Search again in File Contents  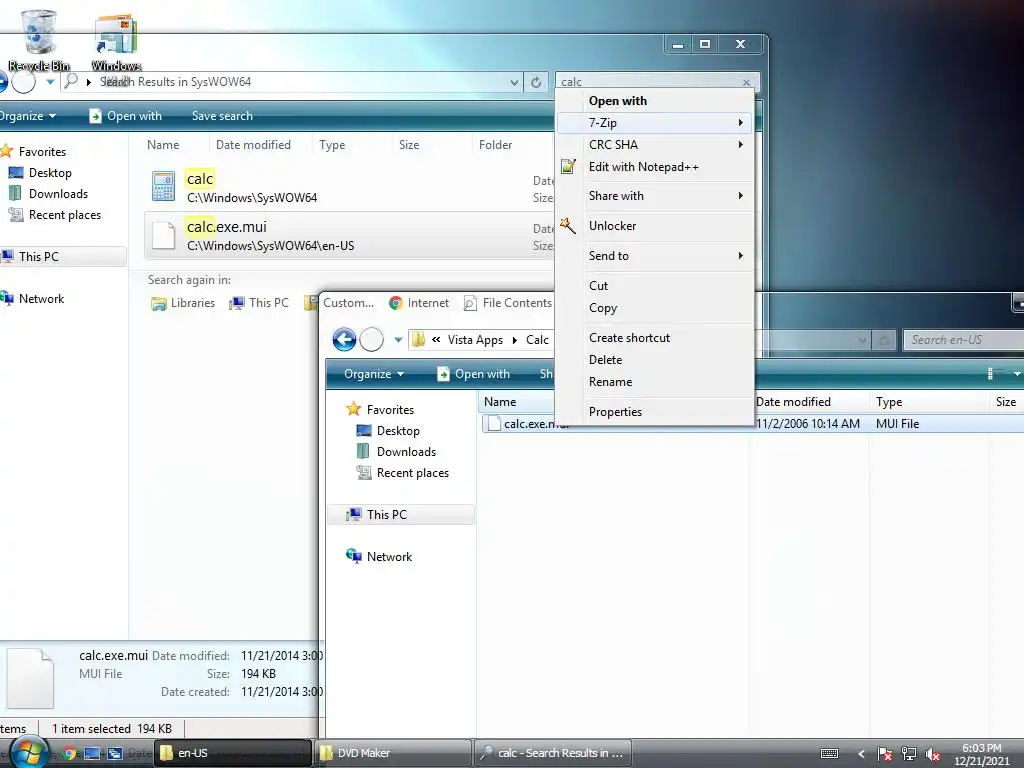tap(507, 303)
